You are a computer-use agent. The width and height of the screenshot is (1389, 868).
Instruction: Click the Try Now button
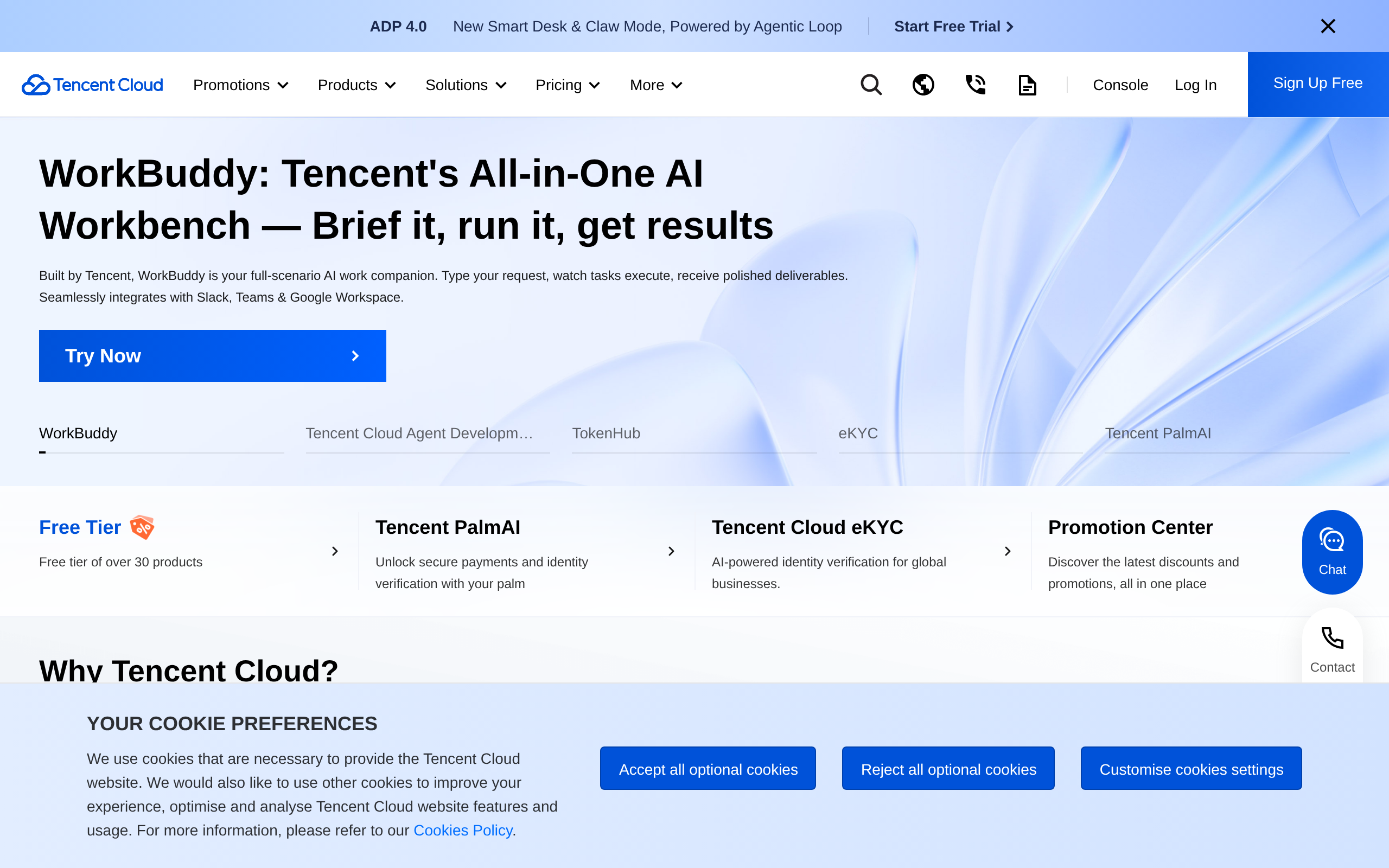[212, 355]
